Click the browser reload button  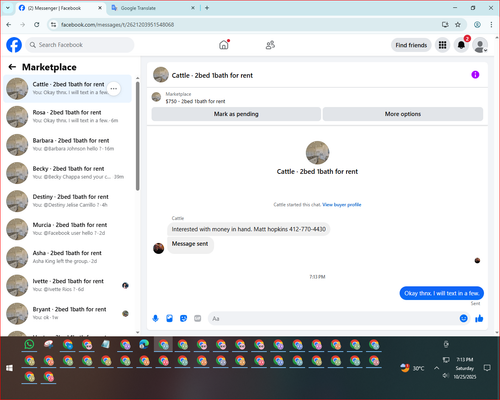point(37,24)
